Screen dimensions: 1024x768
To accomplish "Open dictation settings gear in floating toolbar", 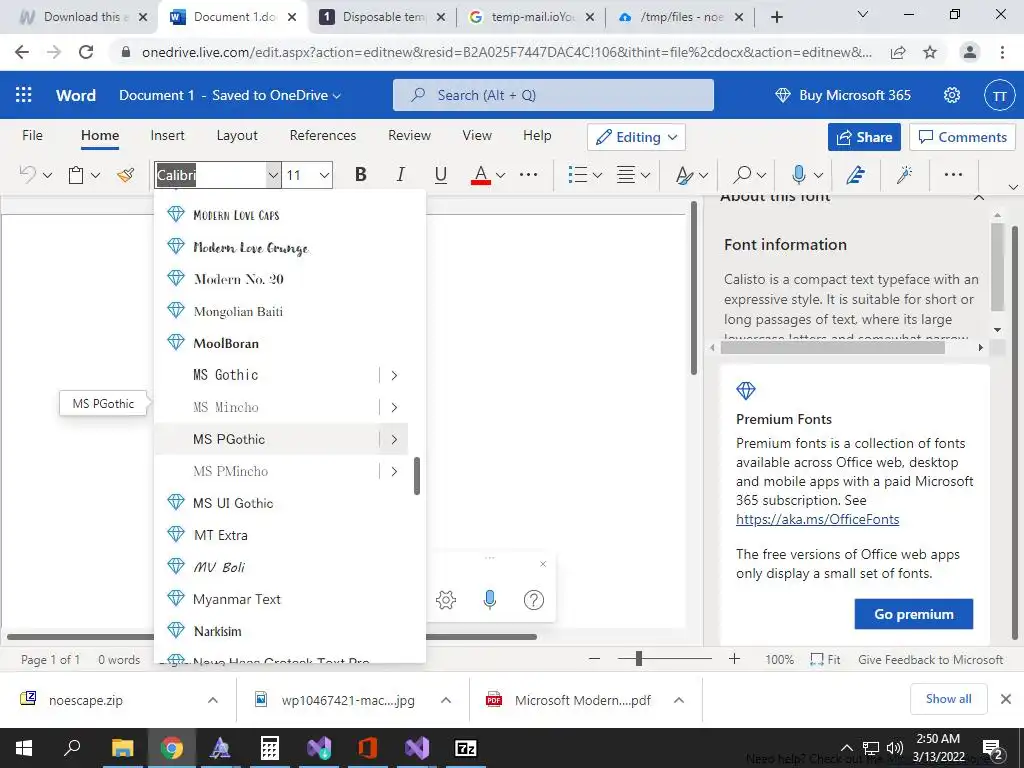I will pos(445,600).
